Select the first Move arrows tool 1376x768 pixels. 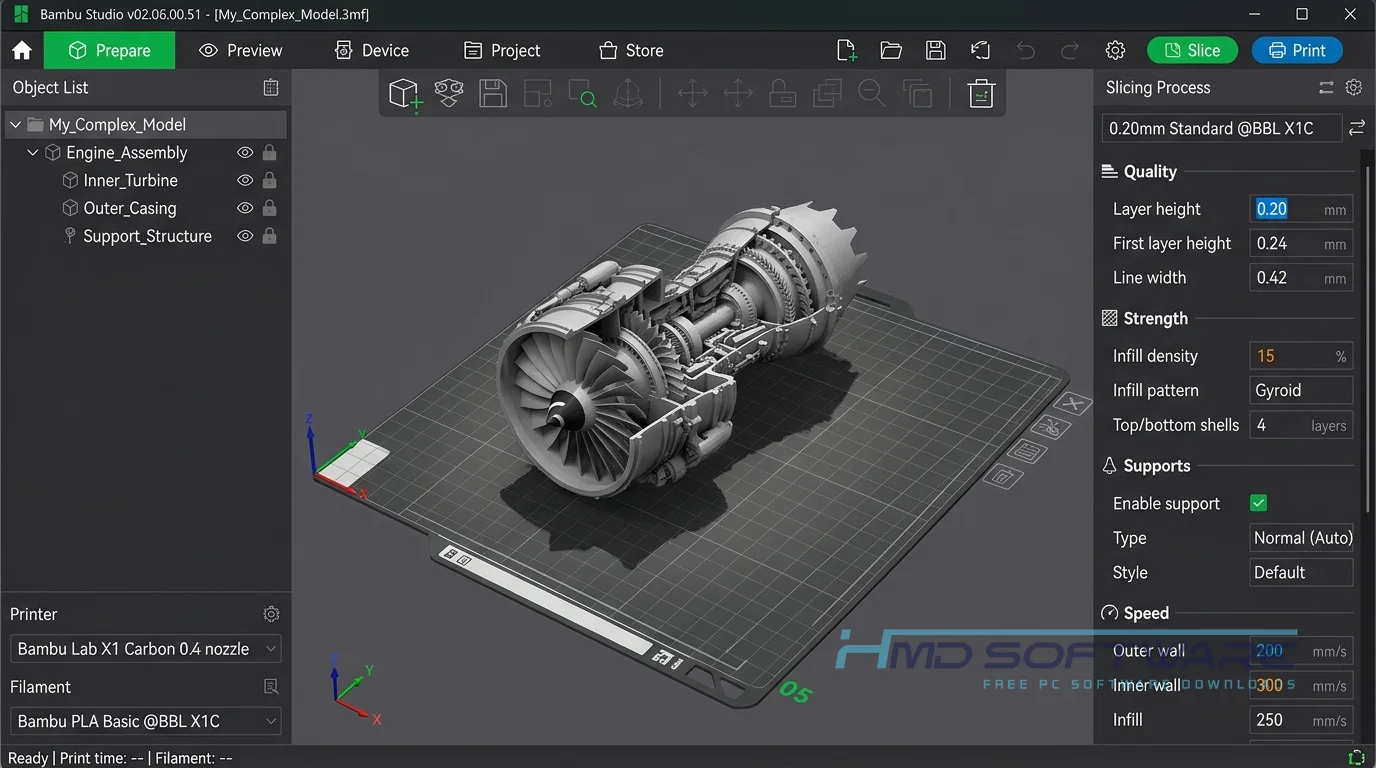pyautogui.click(x=692, y=94)
